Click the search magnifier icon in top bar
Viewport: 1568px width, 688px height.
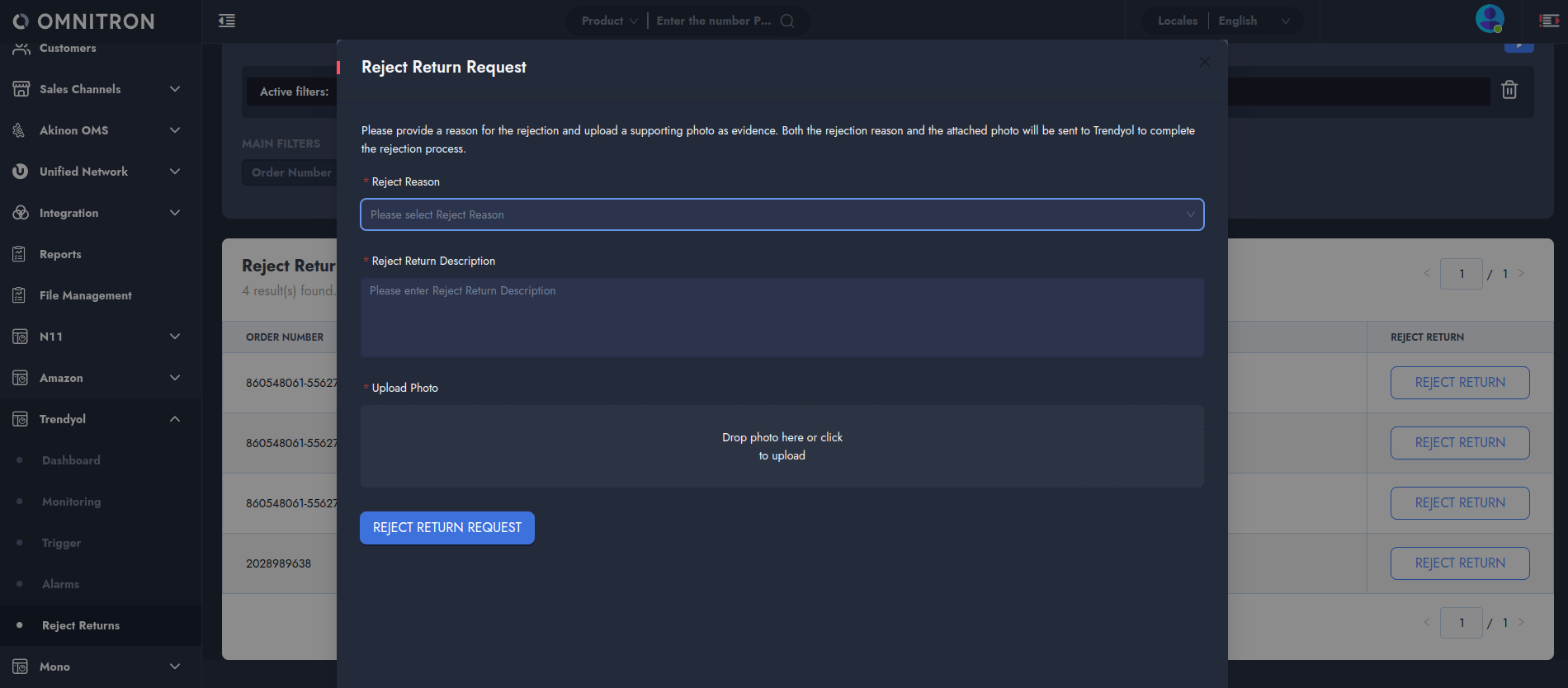787,21
